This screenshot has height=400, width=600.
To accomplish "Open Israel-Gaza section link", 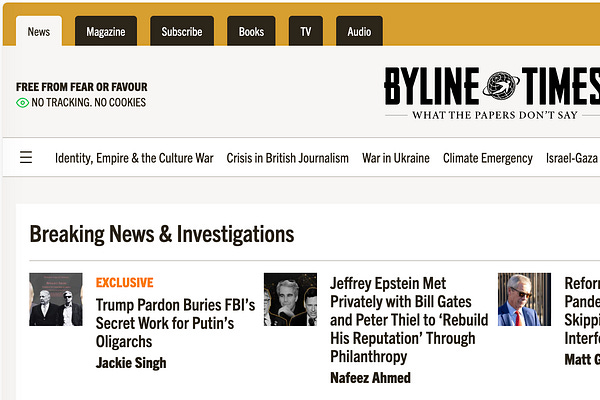I will pyautogui.click(x=573, y=158).
